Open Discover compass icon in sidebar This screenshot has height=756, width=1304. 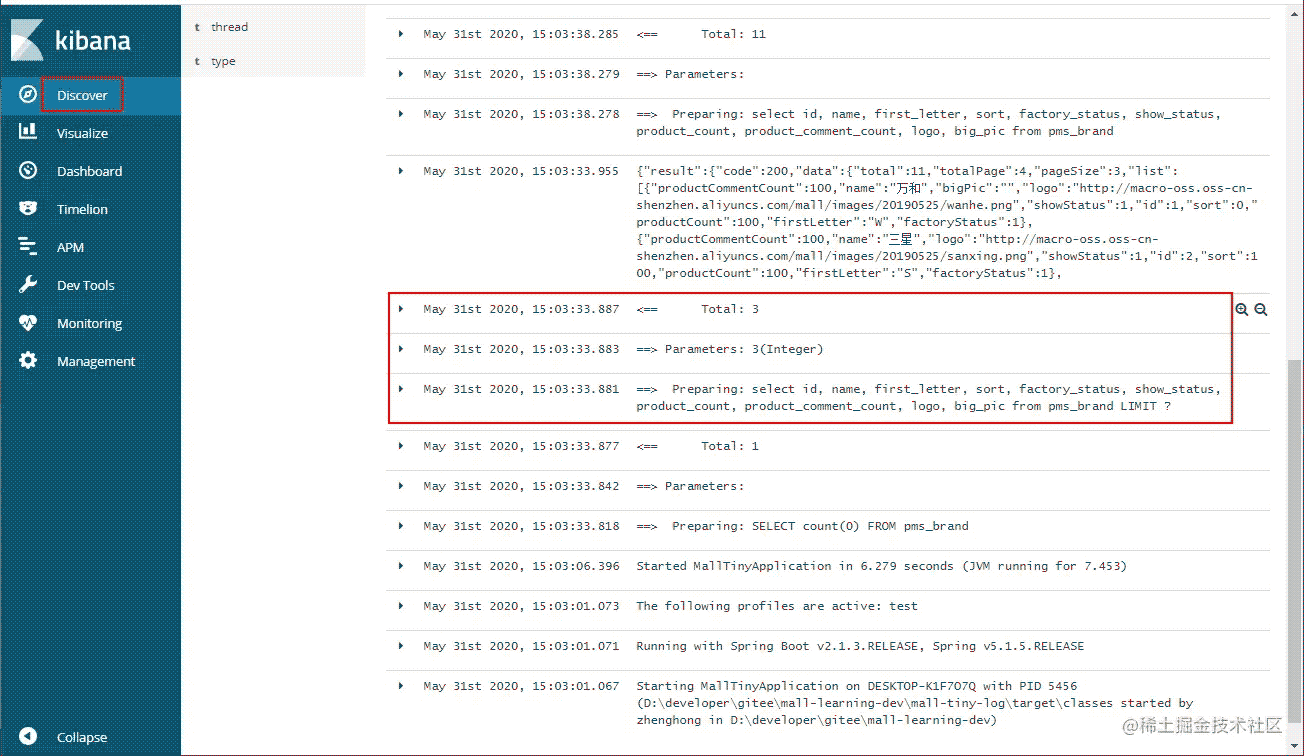click(28, 95)
